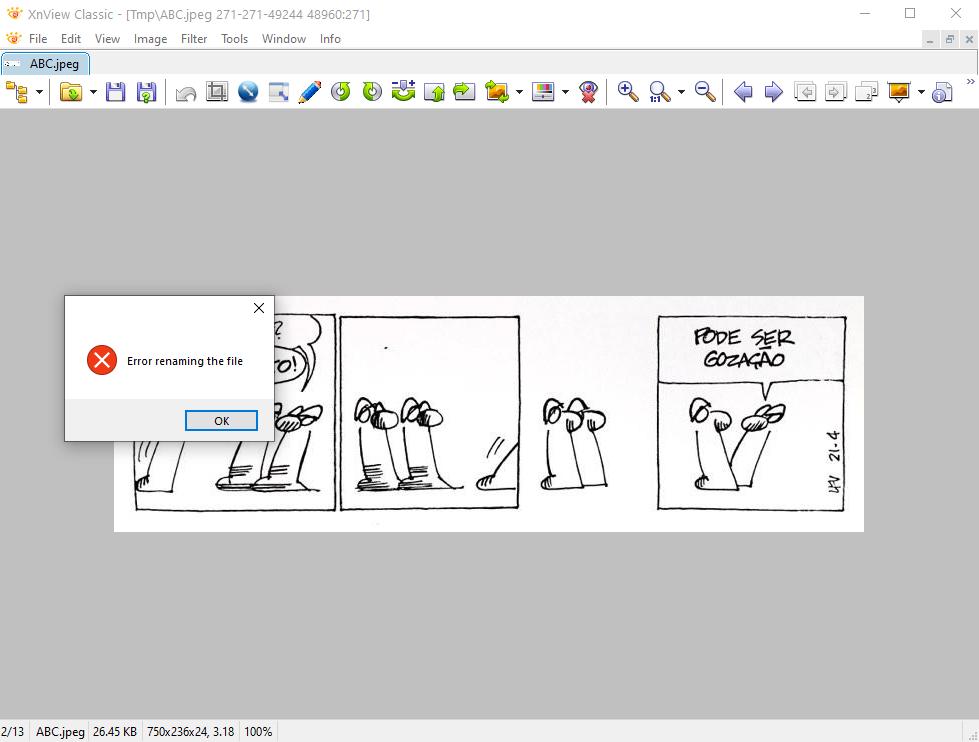Open the Tools menu
Viewport: 979px width, 742px height.
pos(234,39)
